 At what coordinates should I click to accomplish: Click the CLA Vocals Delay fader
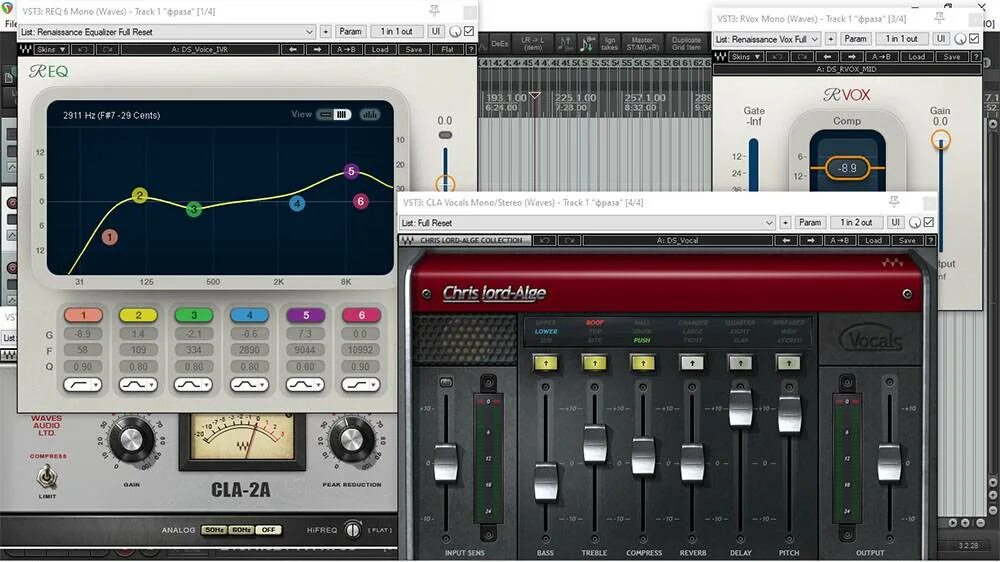[740, 408]
